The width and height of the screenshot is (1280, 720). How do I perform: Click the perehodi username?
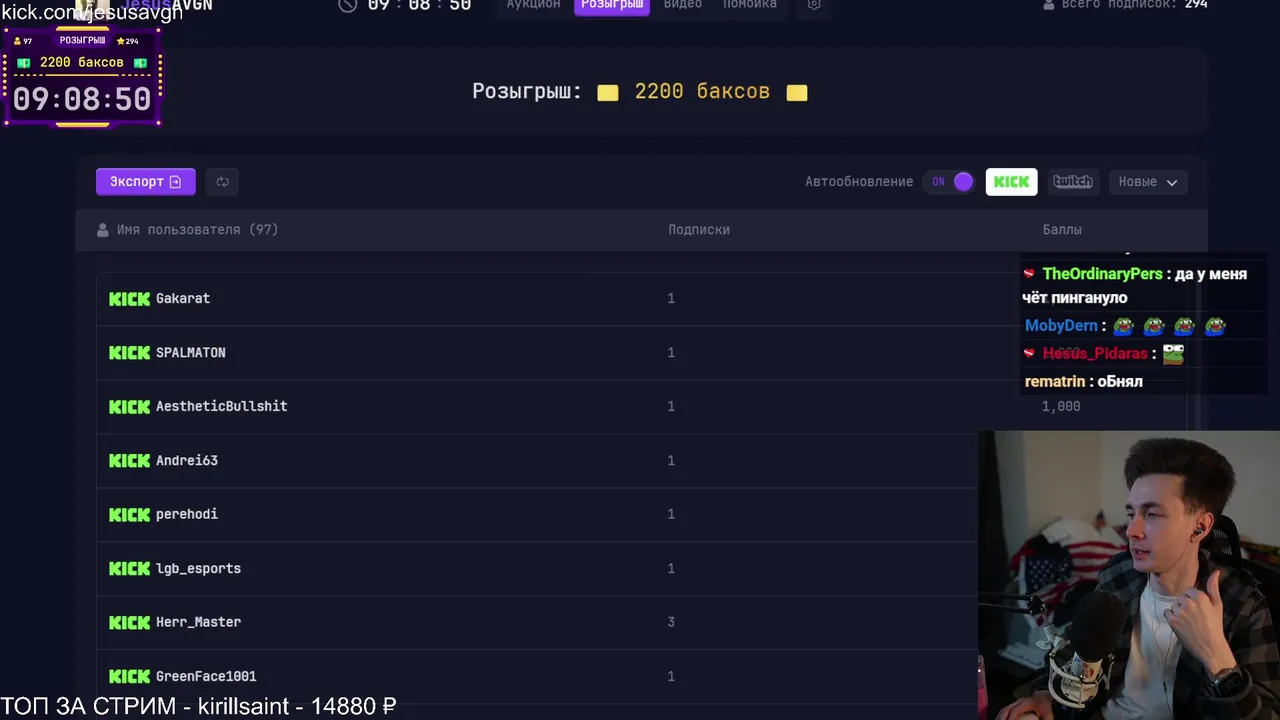point(187,515)
